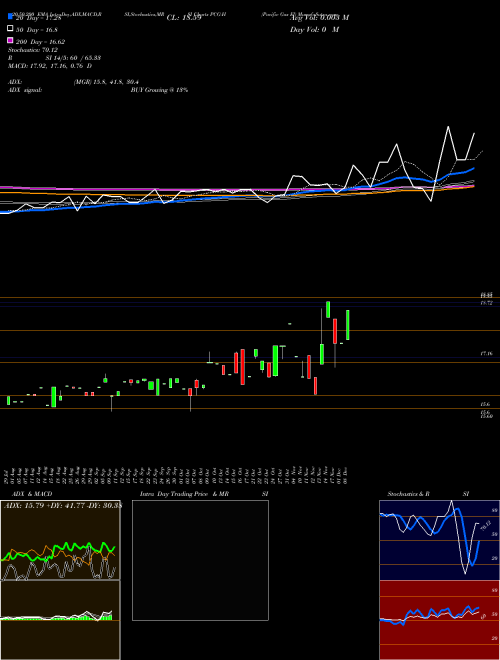This screenshot has width=500, height=660.
Task: Click the 'Stochastics: 70.12' readout
Action: click(33, 50)
